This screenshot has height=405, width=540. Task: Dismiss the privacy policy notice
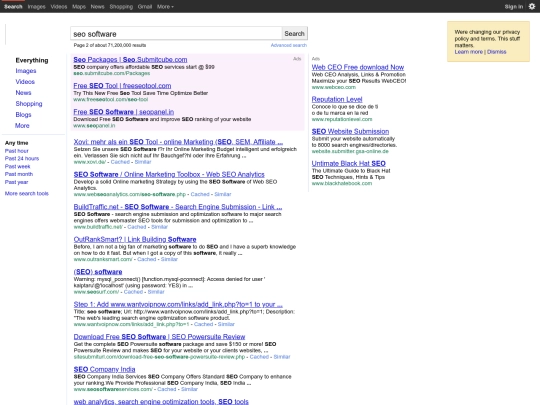[x=496, y=52]
